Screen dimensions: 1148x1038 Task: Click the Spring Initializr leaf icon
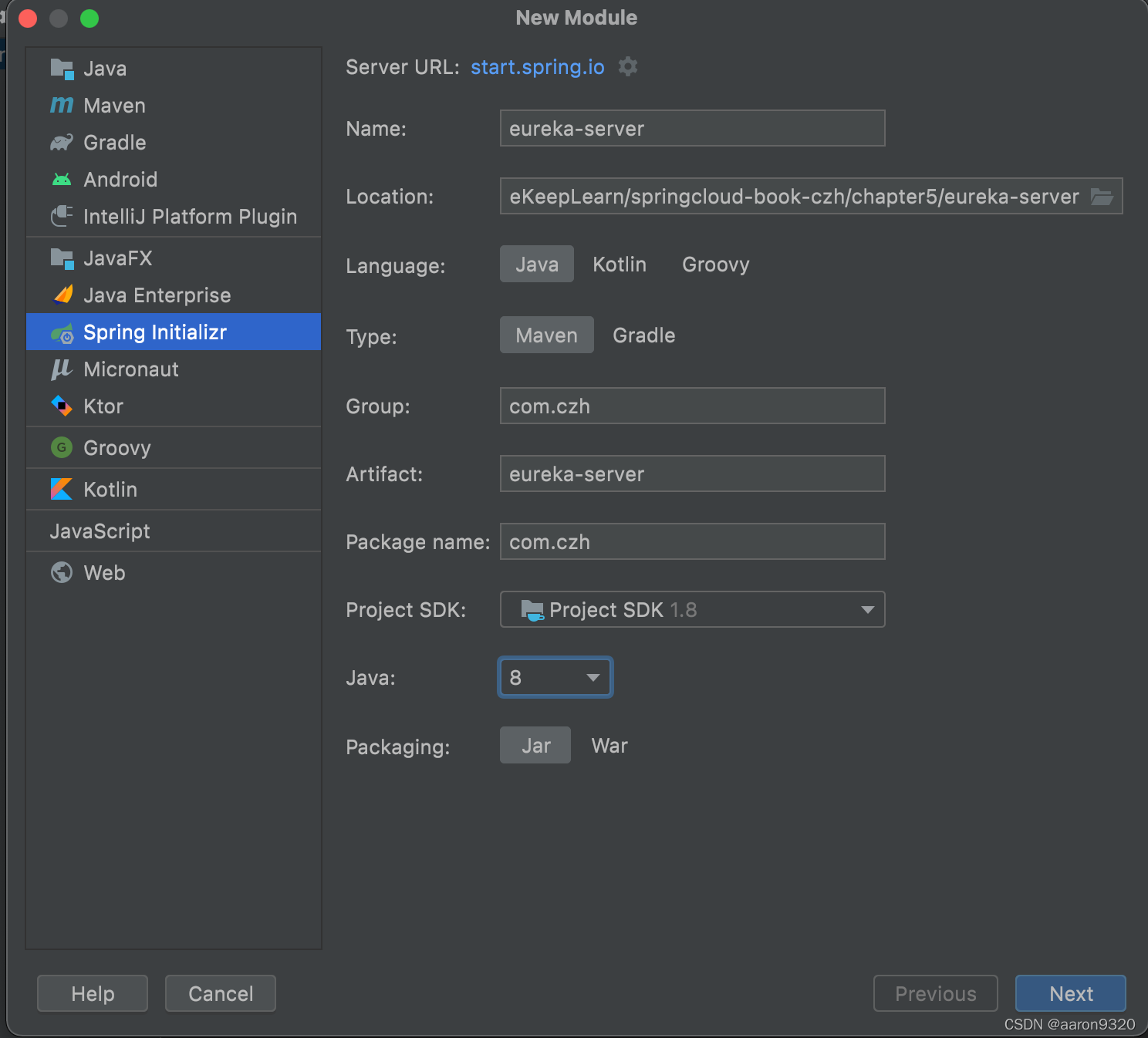62,333
